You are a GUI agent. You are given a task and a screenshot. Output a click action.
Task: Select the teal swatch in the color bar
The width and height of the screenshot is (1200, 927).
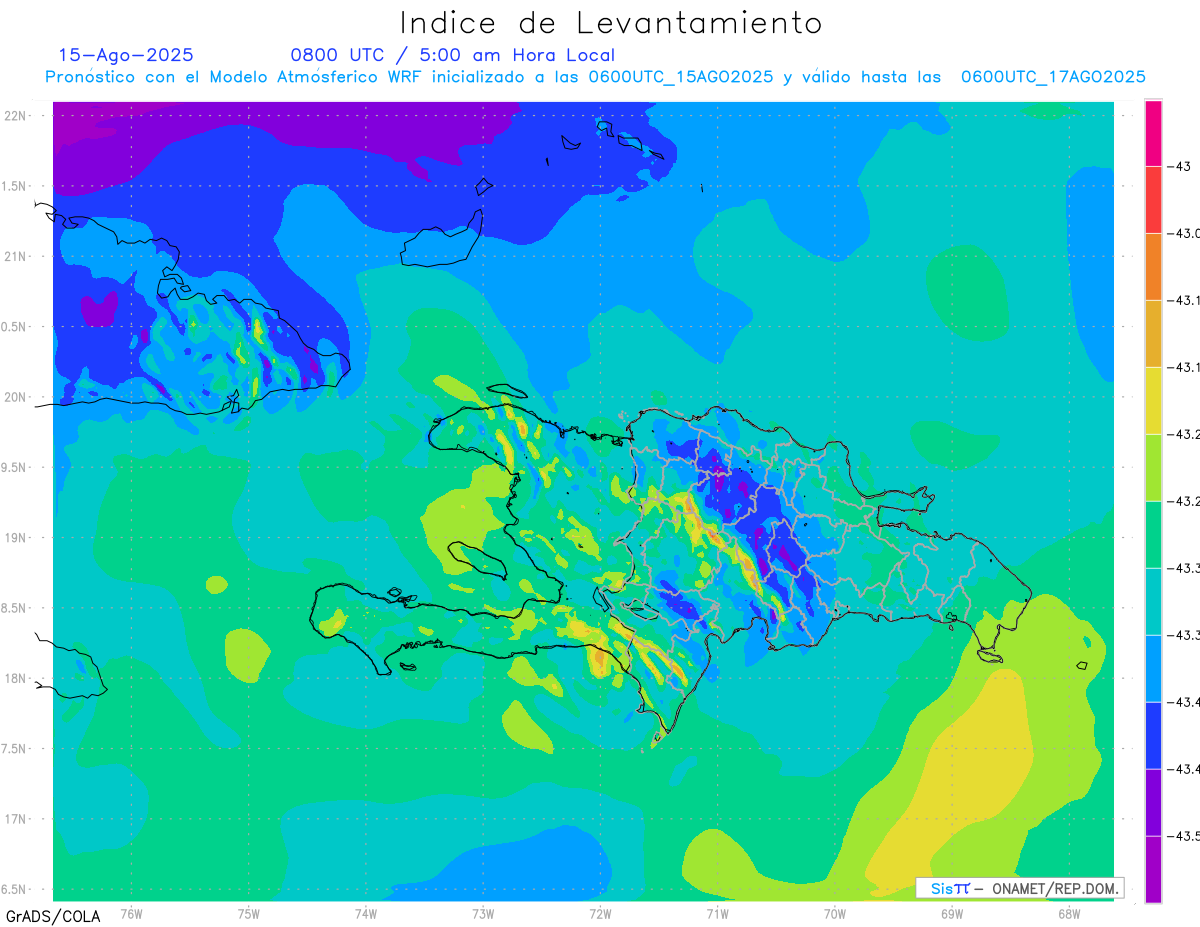coord(1153,601)
